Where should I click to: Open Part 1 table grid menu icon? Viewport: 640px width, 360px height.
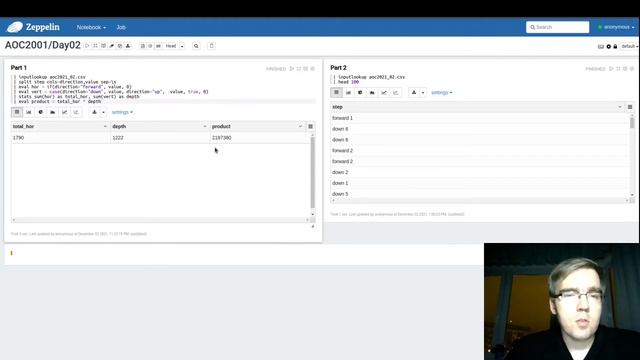(311, 127)
